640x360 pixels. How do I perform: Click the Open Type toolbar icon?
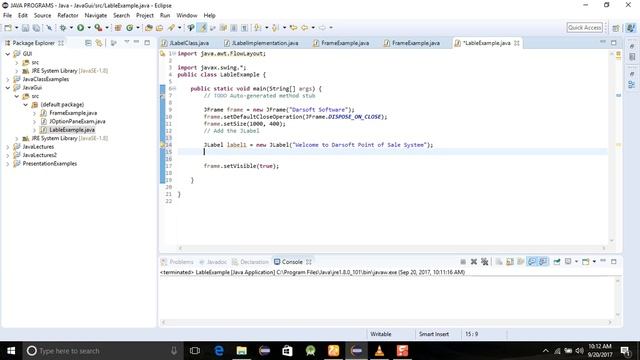149,28
